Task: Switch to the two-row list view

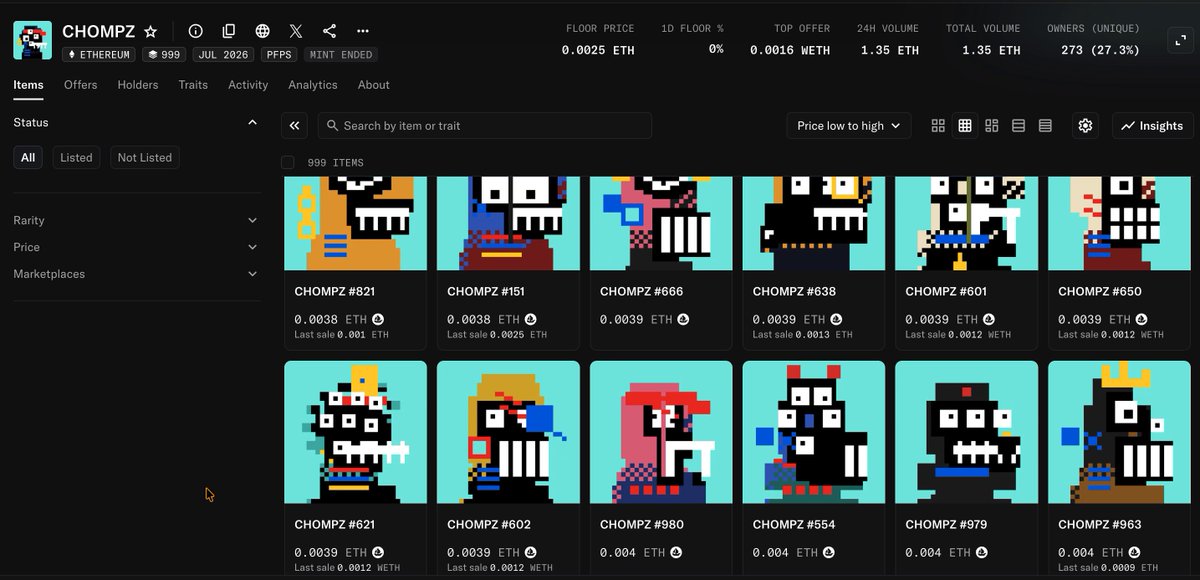Action: [x=1019, y=126]
